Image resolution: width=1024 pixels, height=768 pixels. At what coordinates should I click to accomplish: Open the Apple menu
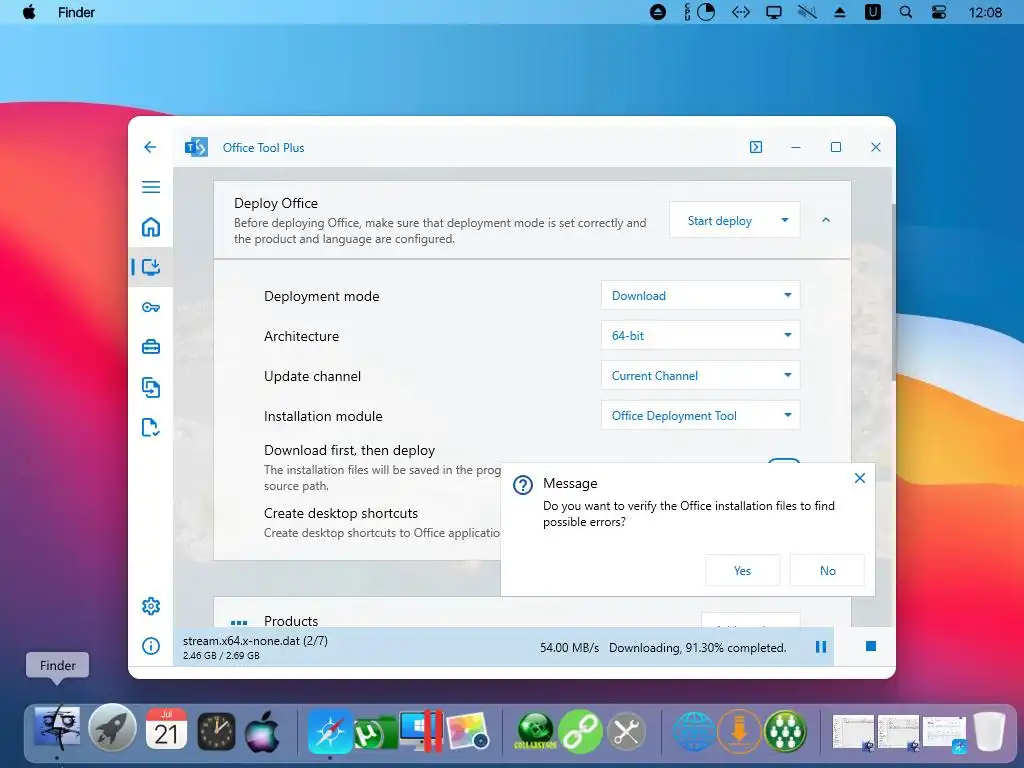[29, 12]
